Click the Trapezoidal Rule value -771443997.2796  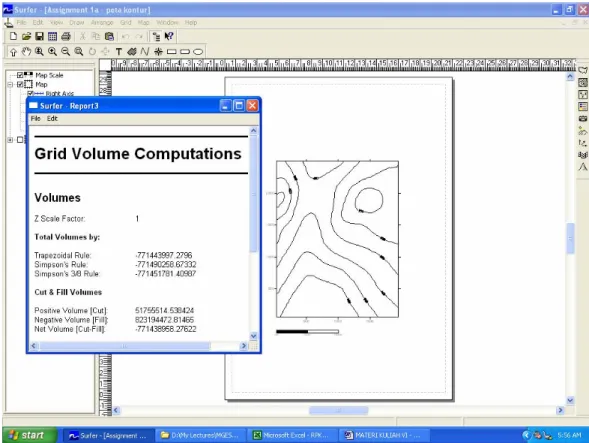tap(164, 255)
